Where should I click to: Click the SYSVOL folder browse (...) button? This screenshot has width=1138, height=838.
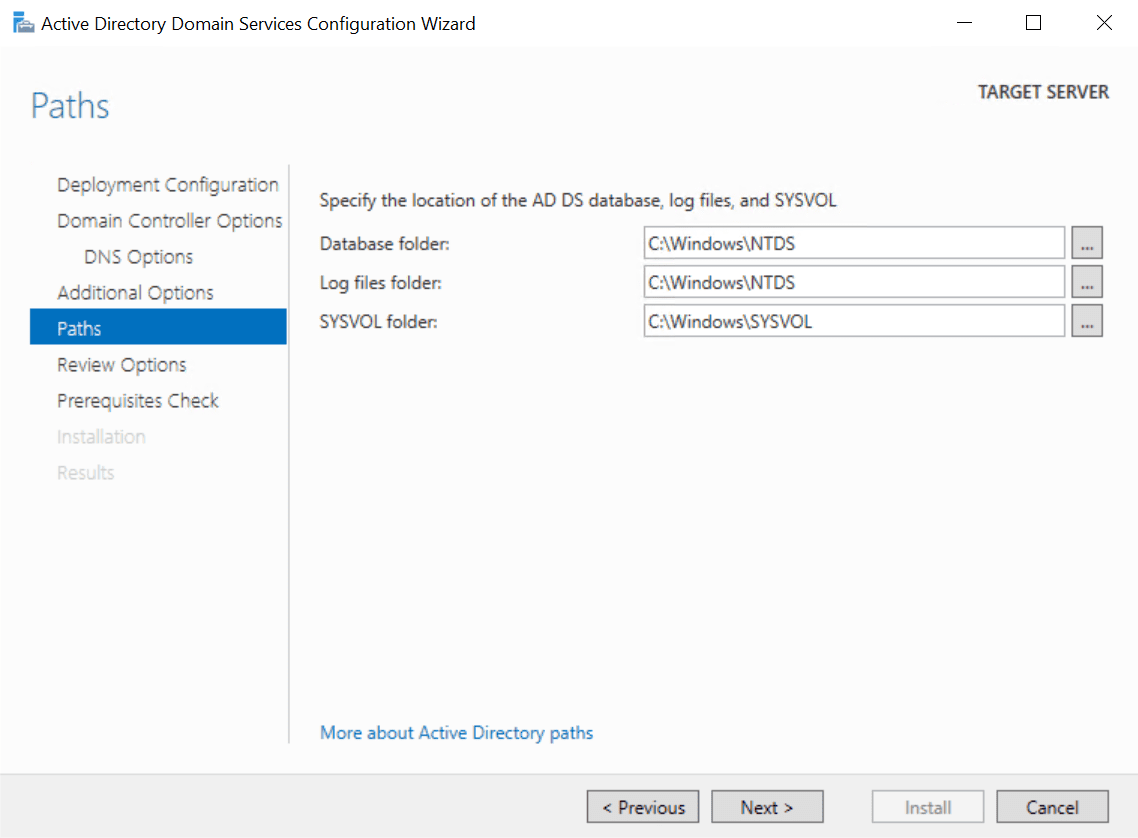(1087, 321)
